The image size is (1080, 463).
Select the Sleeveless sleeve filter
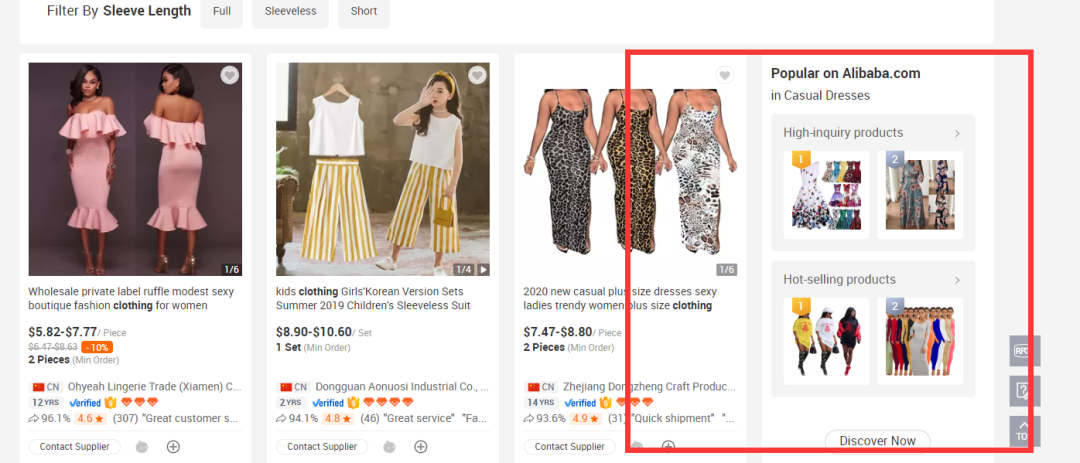click(290, 12)
